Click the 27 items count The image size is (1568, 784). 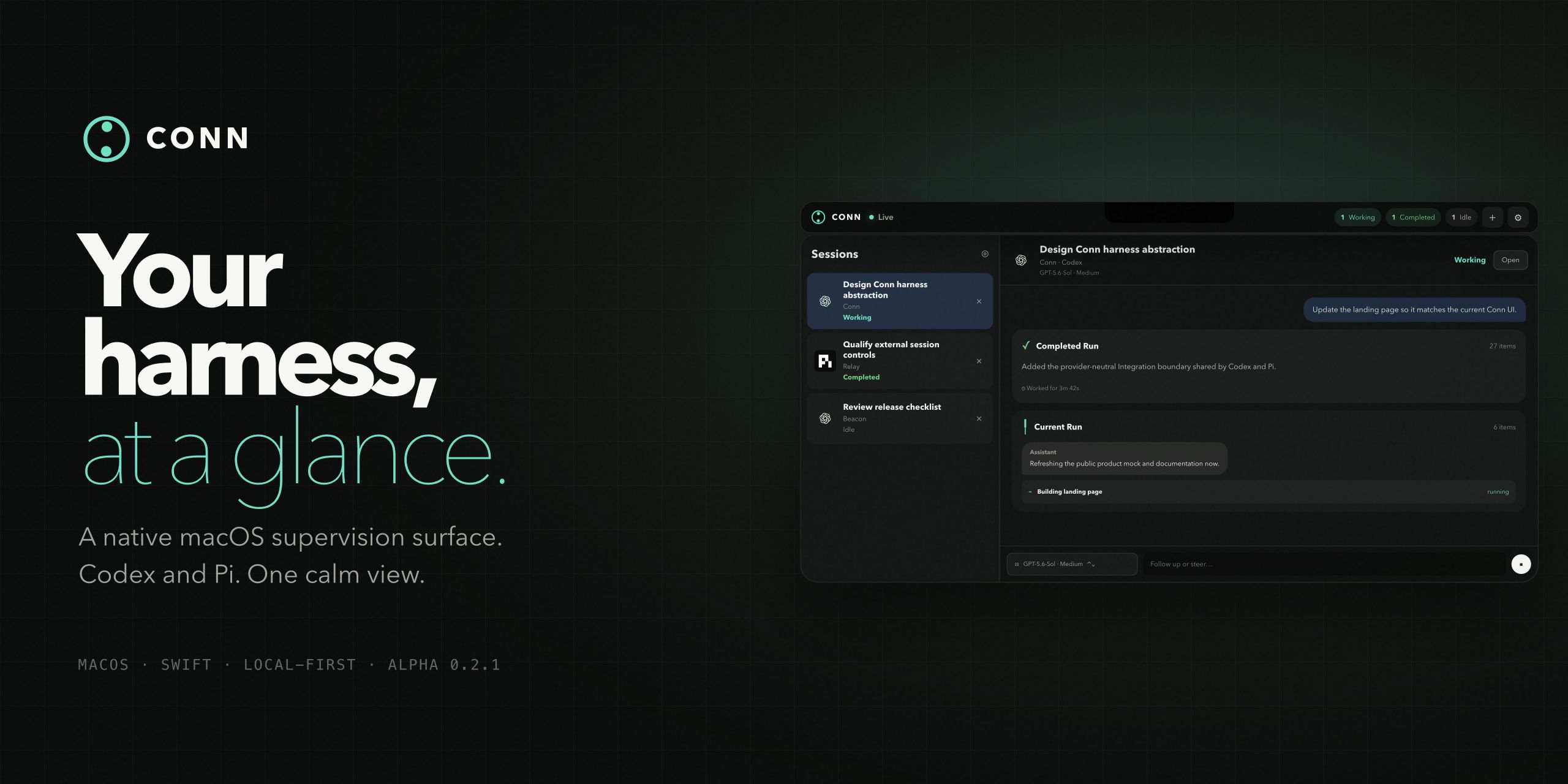pyautogui.click(x=1502, y=346)
